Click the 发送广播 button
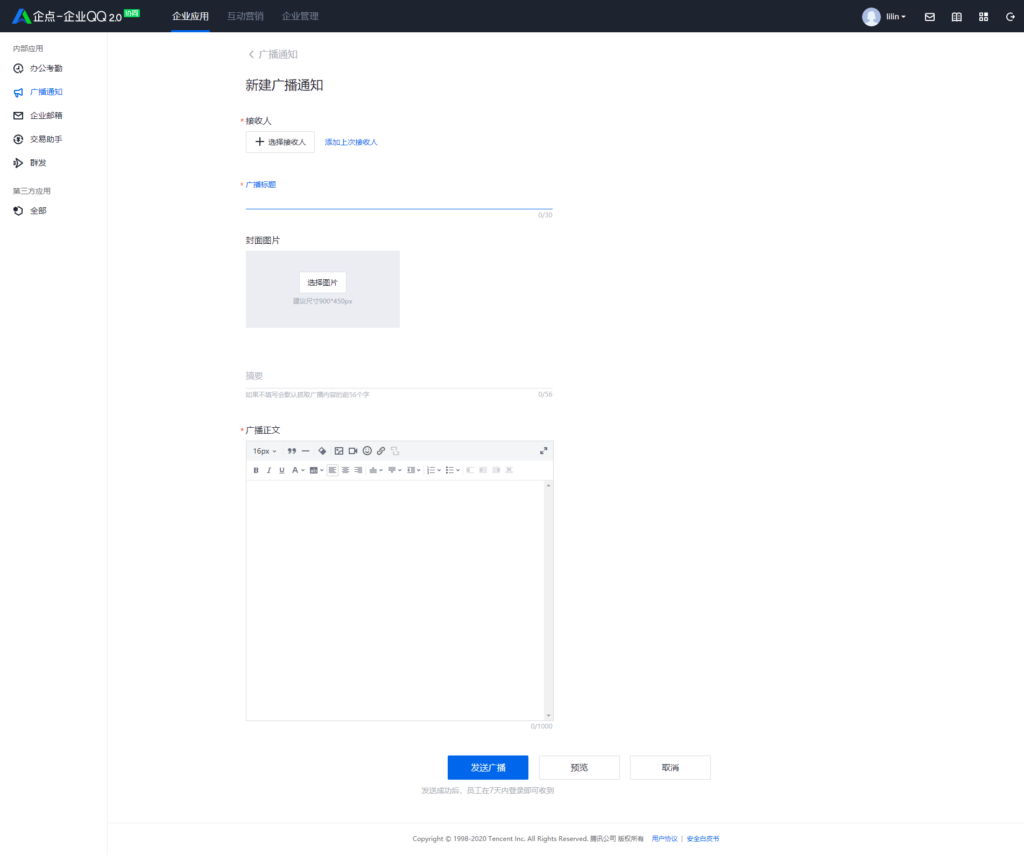The image size is (1024, 855). coord(488,767)
